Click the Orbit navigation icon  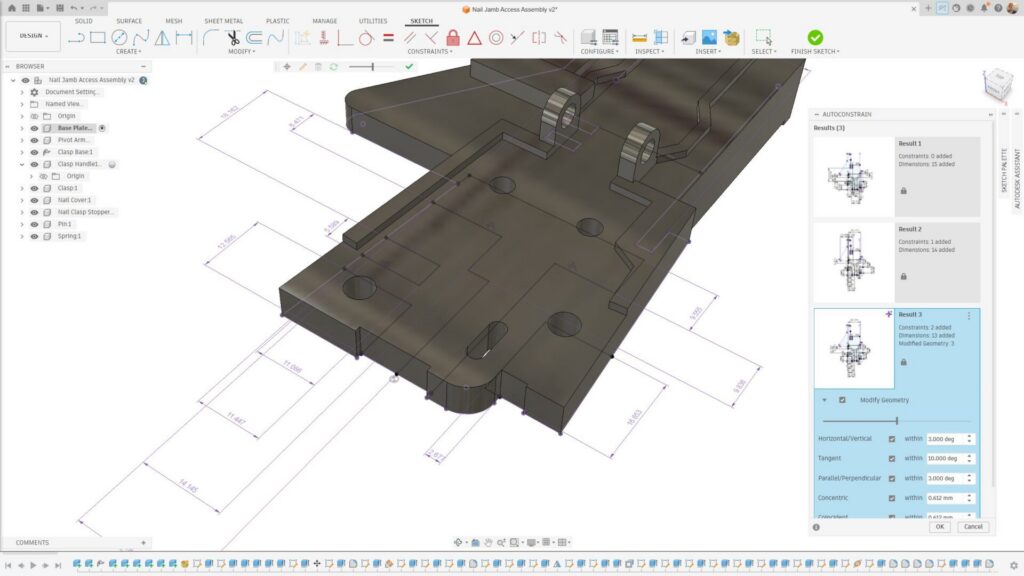[458, 542]
